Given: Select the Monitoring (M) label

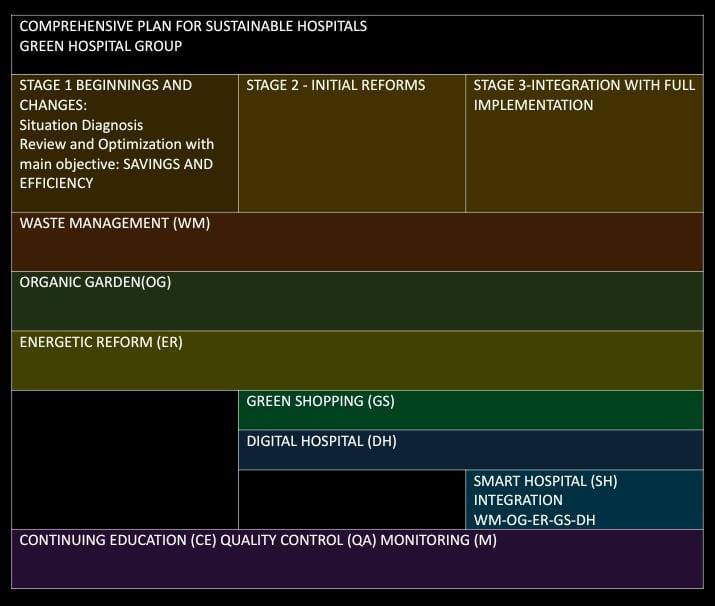Looking at the screenshot, I should click(439, 540).
